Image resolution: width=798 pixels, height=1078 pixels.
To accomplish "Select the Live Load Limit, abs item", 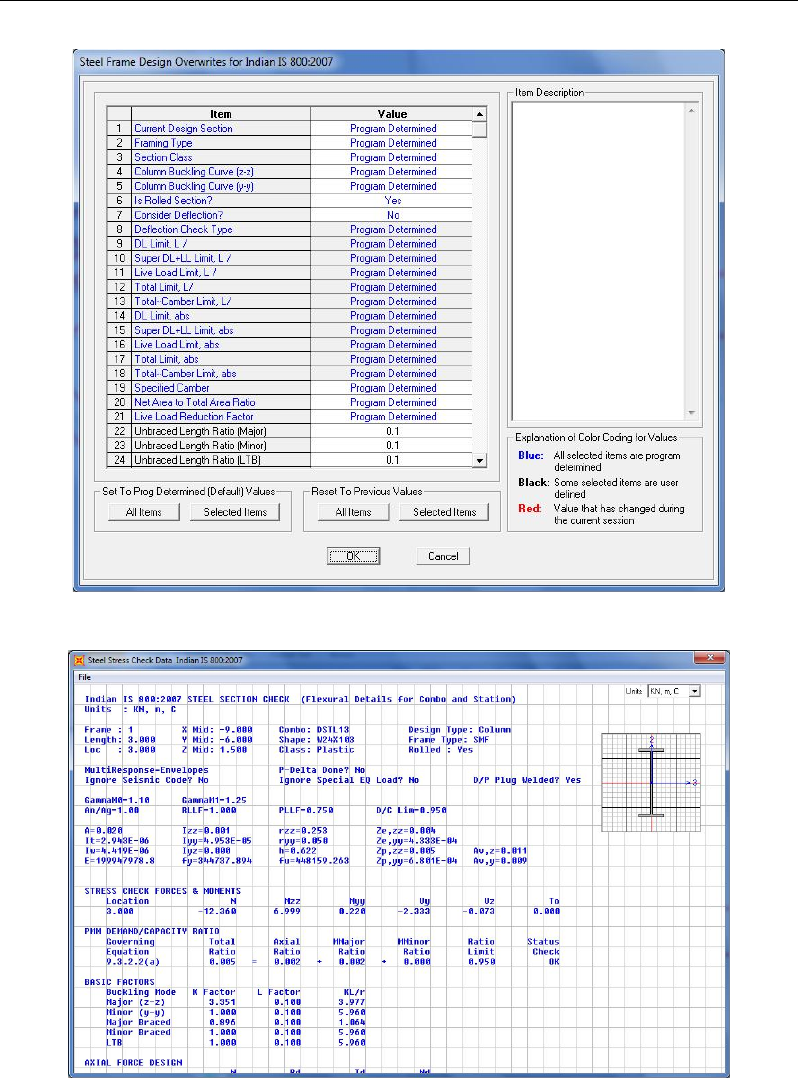I will point(221,344).
